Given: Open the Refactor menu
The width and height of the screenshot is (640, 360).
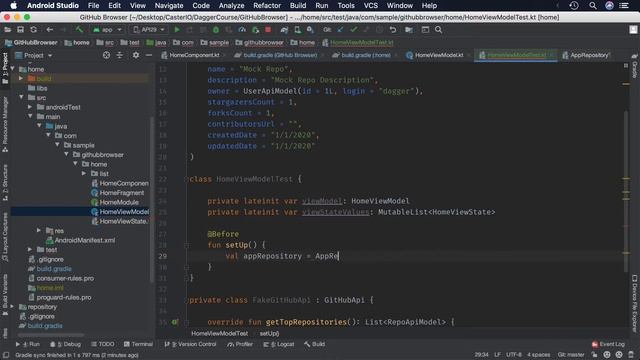Looking at the screenshot, I should [267, 6].
